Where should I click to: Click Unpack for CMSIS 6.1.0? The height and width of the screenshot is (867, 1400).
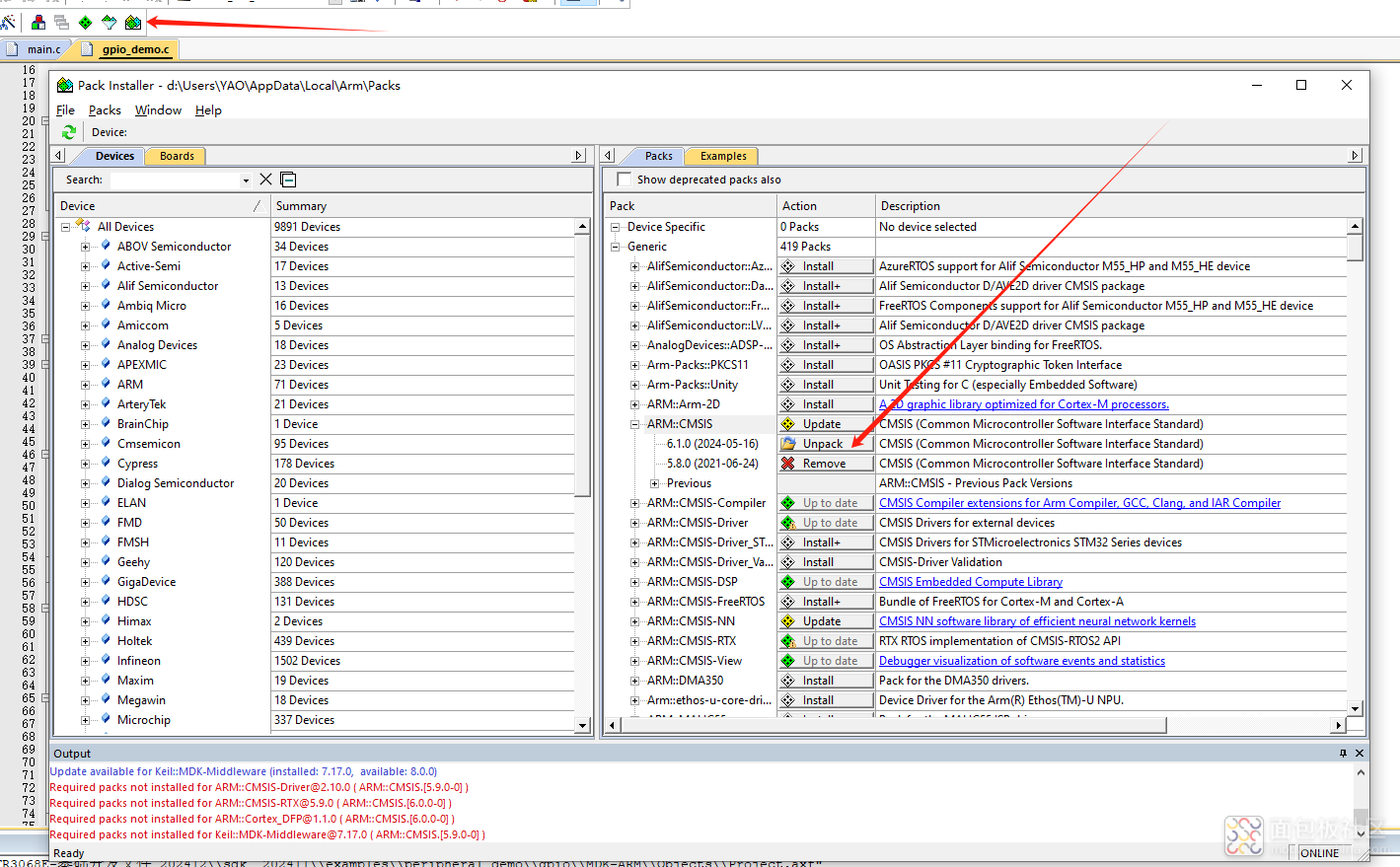826,444
